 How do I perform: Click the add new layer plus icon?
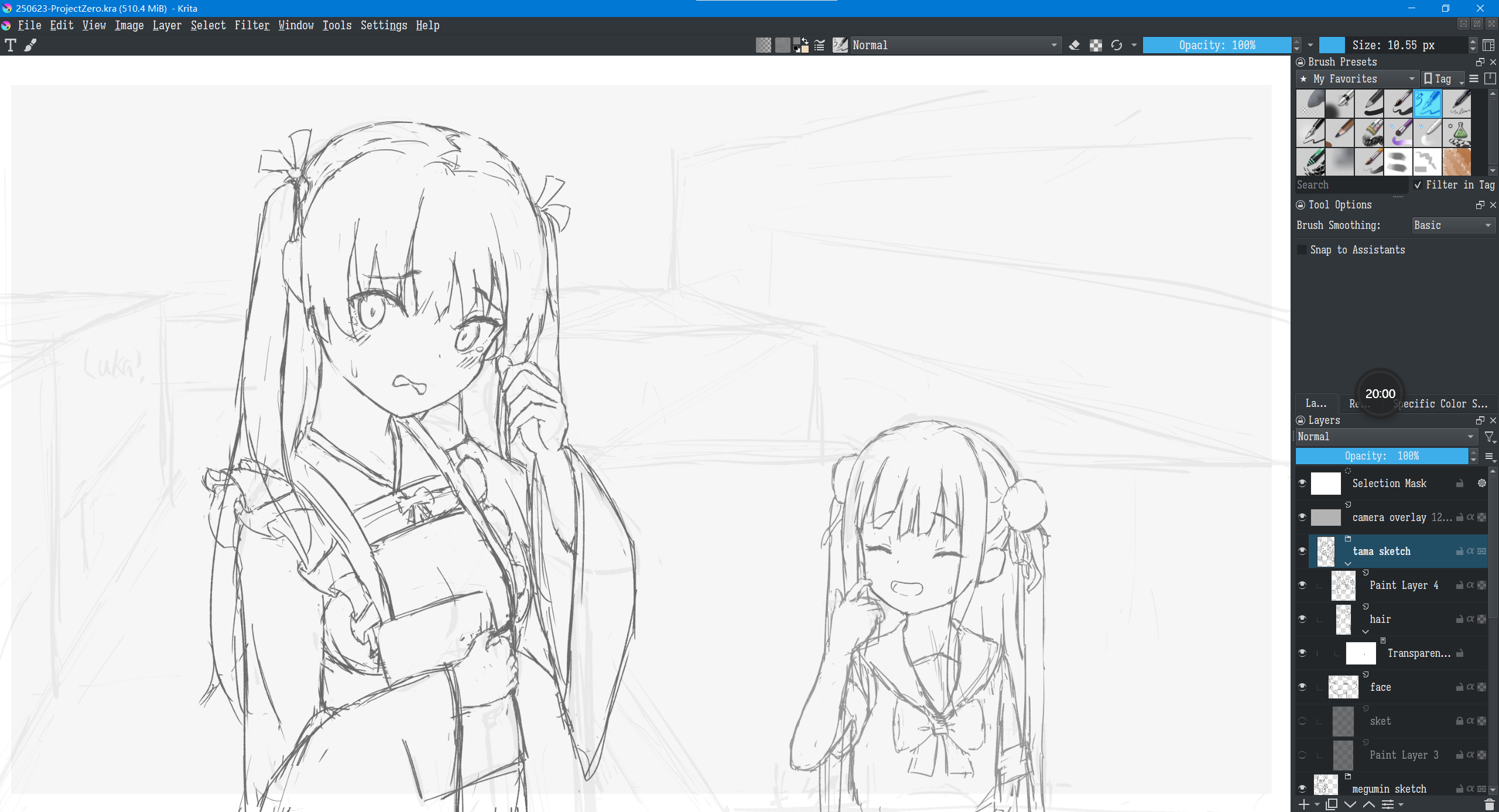(x=1304, y=804)
